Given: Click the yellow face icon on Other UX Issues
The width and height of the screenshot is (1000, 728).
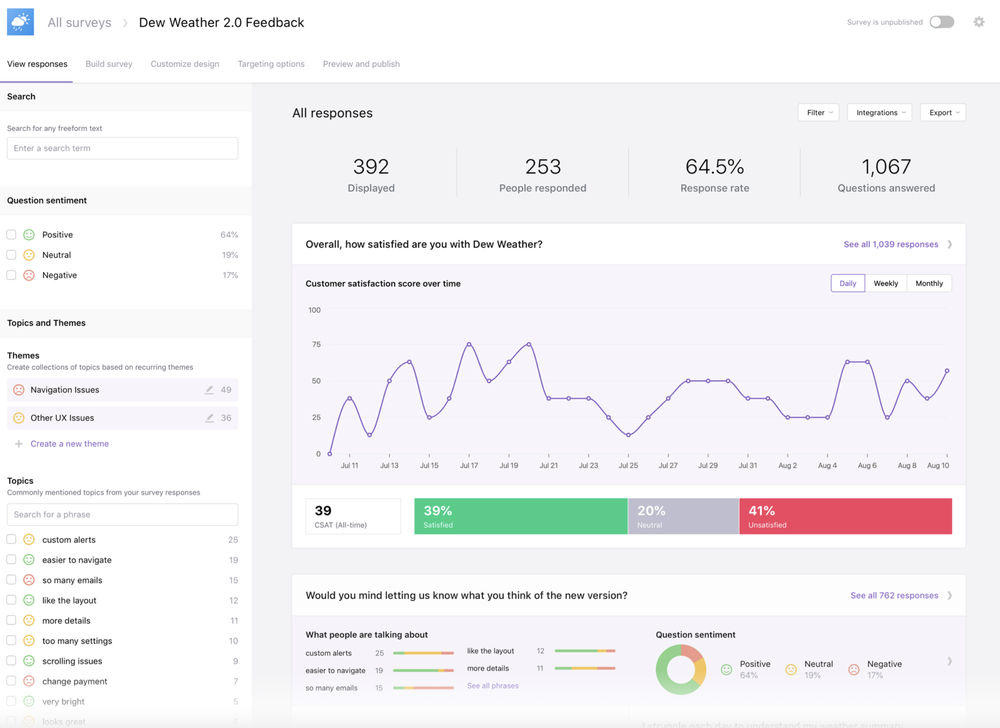Looking at the screenshot, I should pyautogui.click(x=18, y=418).
